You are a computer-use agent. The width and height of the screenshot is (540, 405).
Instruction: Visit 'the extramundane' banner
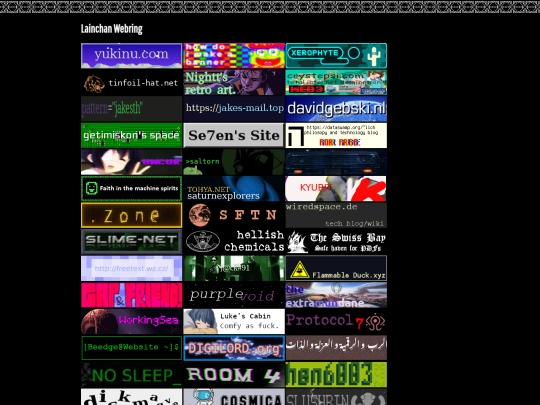pos(336,295)
